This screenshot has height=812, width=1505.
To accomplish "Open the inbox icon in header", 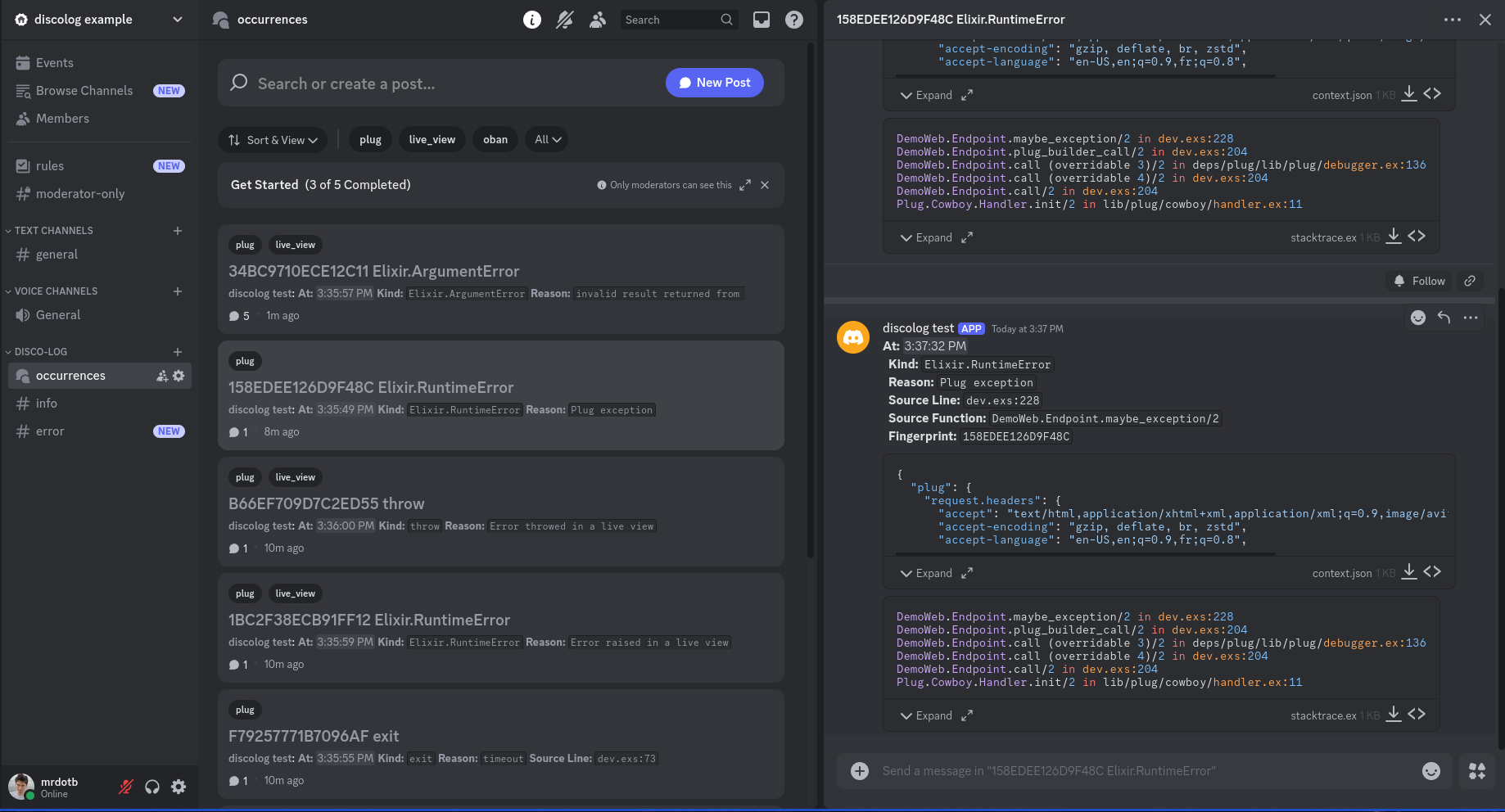I will (762, 20).
